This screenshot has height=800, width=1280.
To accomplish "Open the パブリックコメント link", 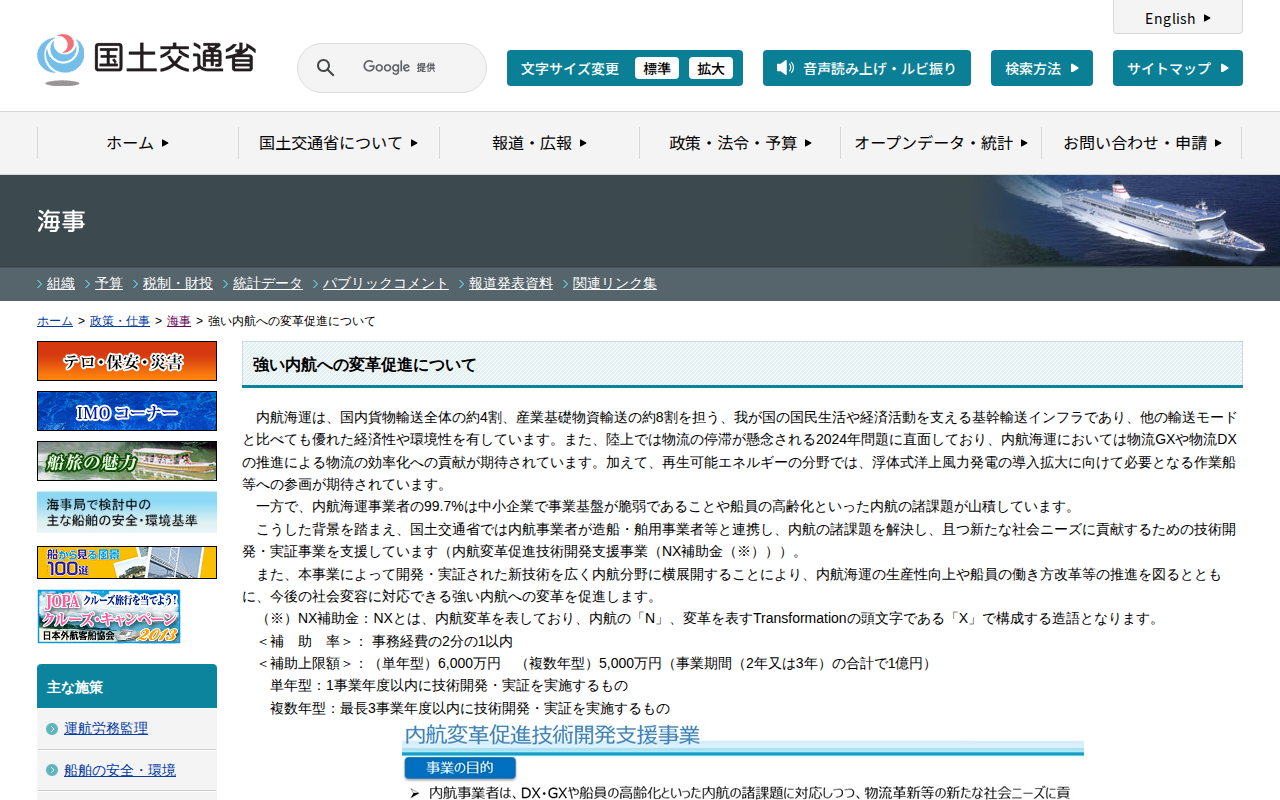I will point(385,283).
